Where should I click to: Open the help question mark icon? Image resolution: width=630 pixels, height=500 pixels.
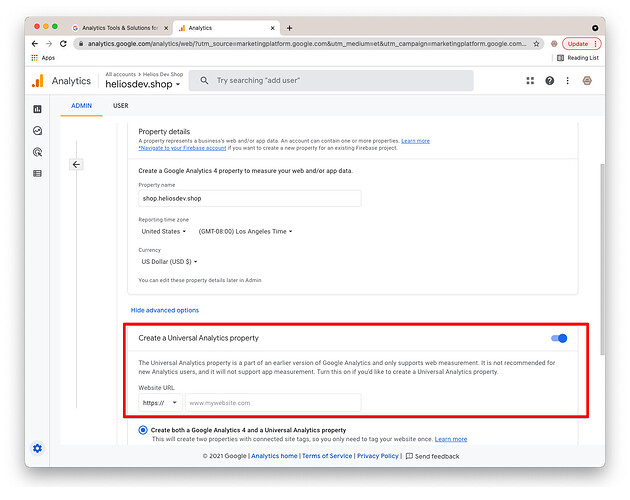point(549,81)
